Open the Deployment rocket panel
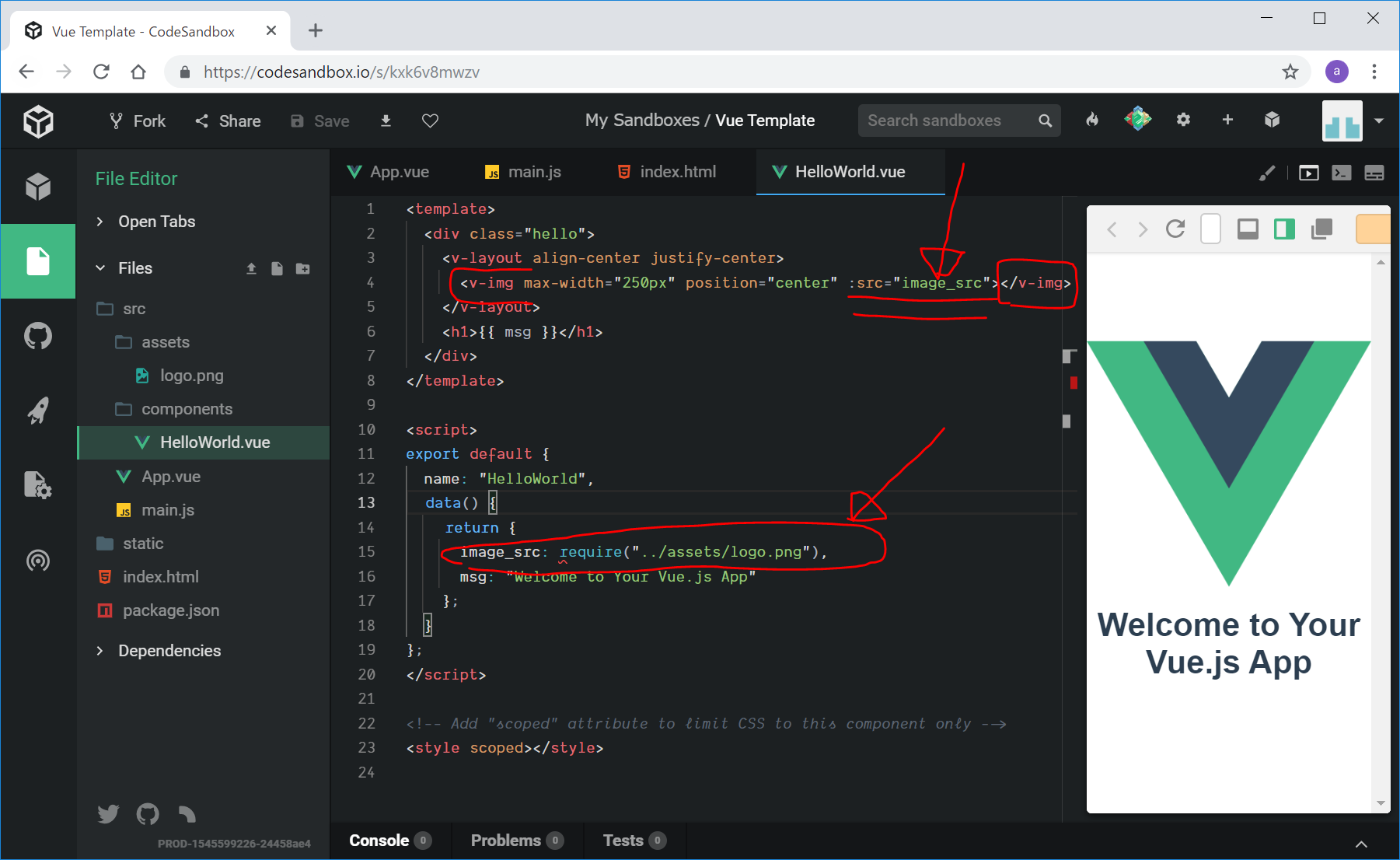 [37, 411]
